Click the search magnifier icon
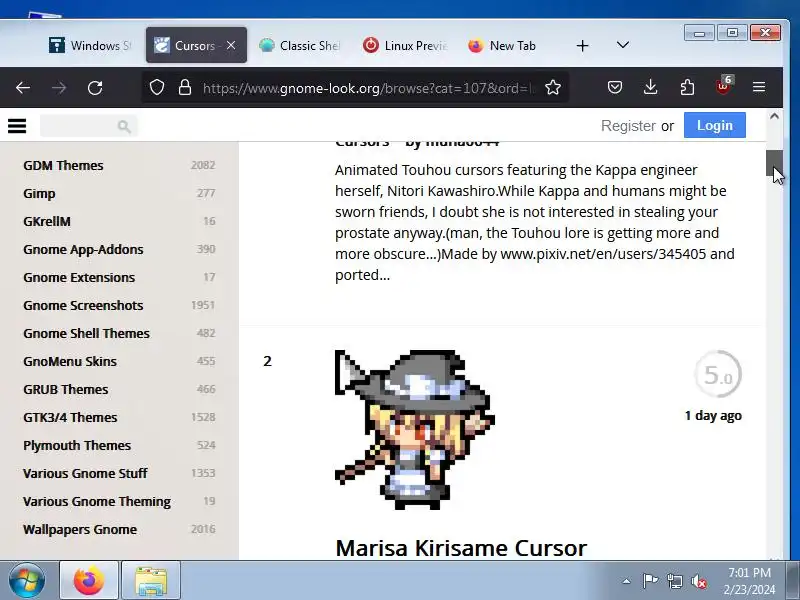This screenshot has height=600, width=800. coord(124,126)
